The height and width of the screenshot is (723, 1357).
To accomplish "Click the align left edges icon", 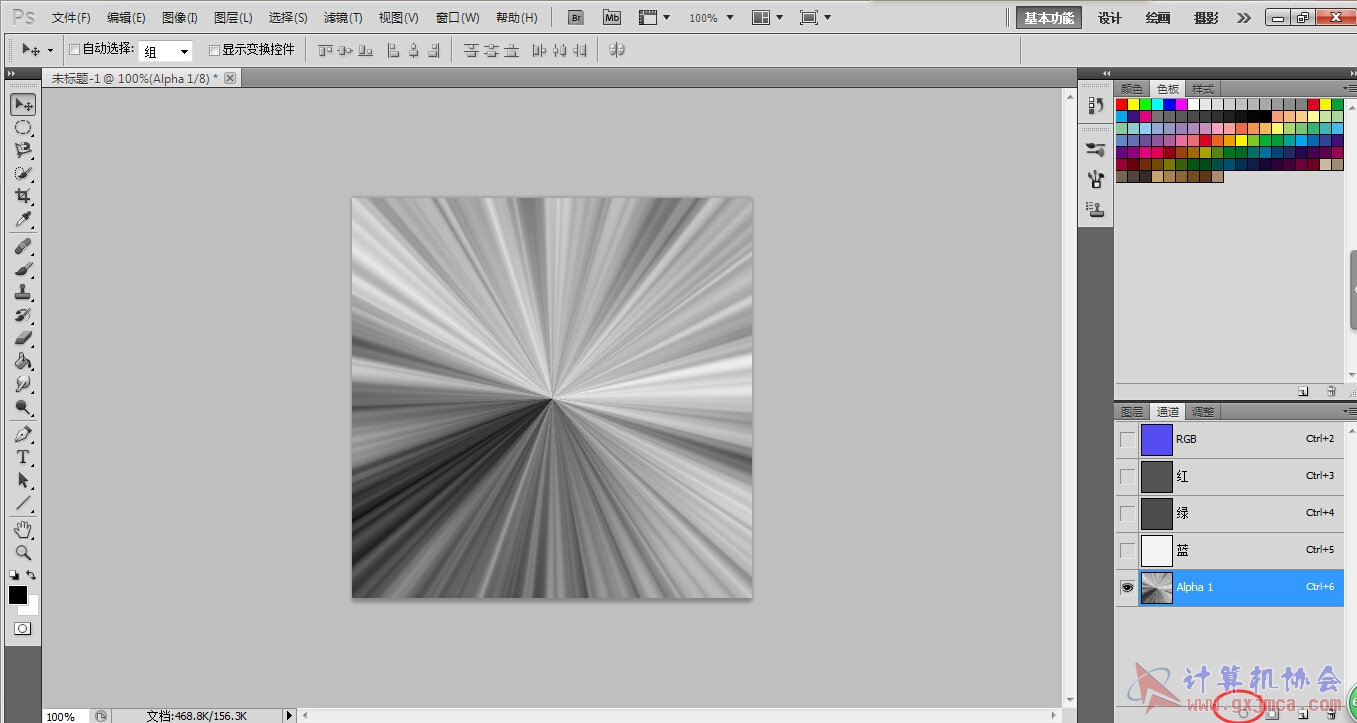I will pyautogui.click(x=393, y=50).
